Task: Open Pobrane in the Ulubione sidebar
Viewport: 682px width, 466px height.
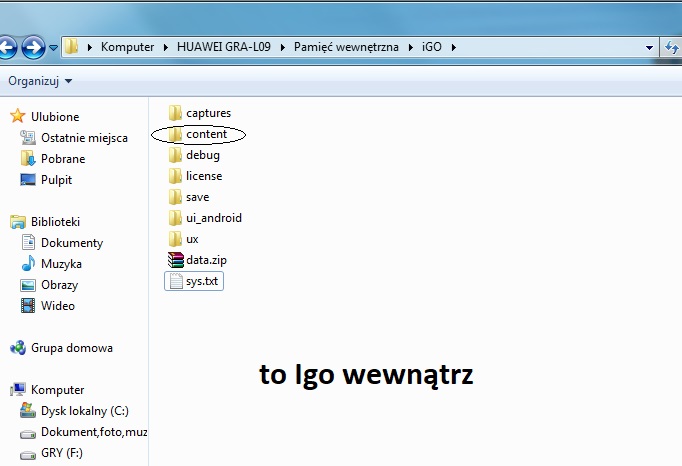Action: [62, 159]
